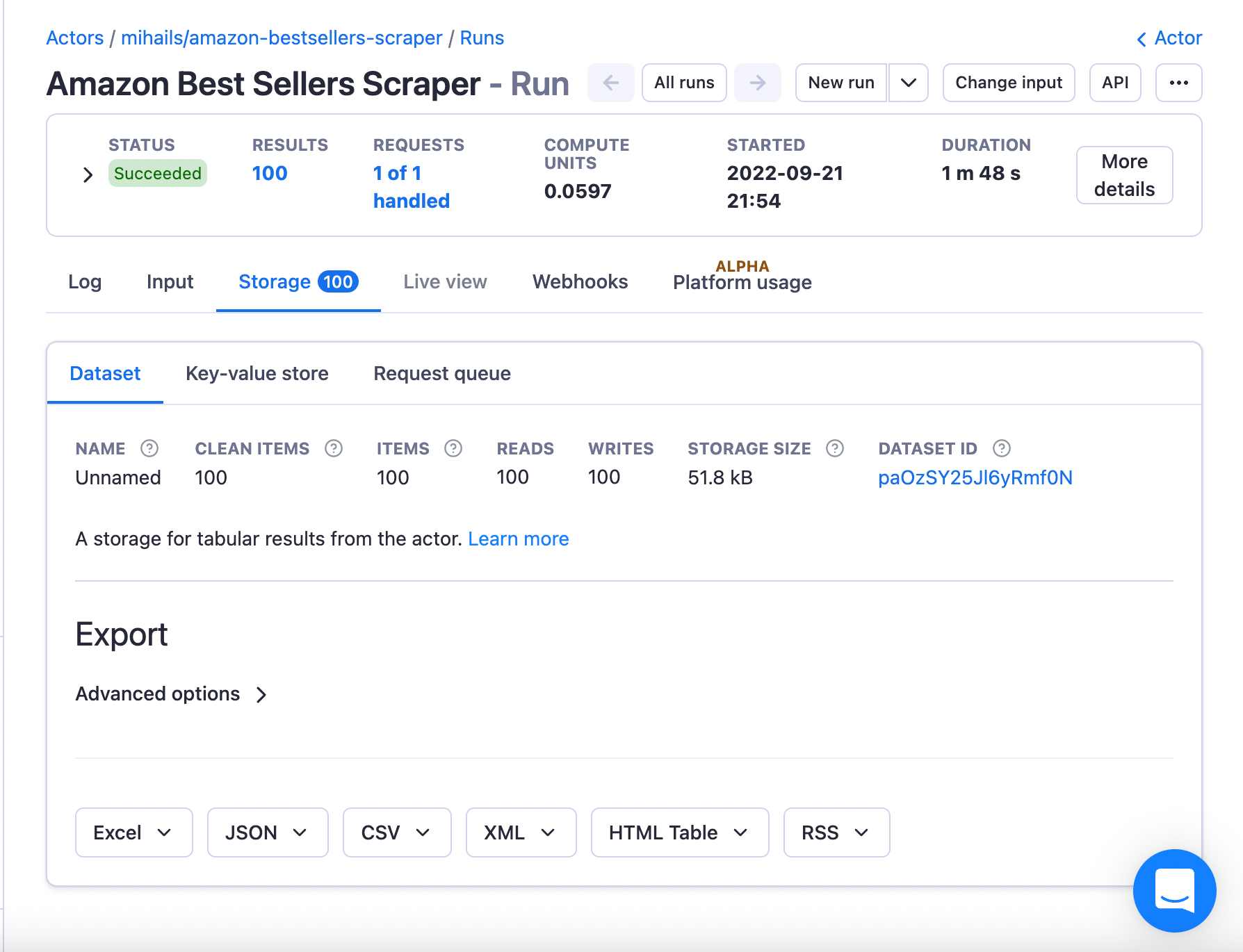Switch to Request queue sub-tab

point(442,374)
